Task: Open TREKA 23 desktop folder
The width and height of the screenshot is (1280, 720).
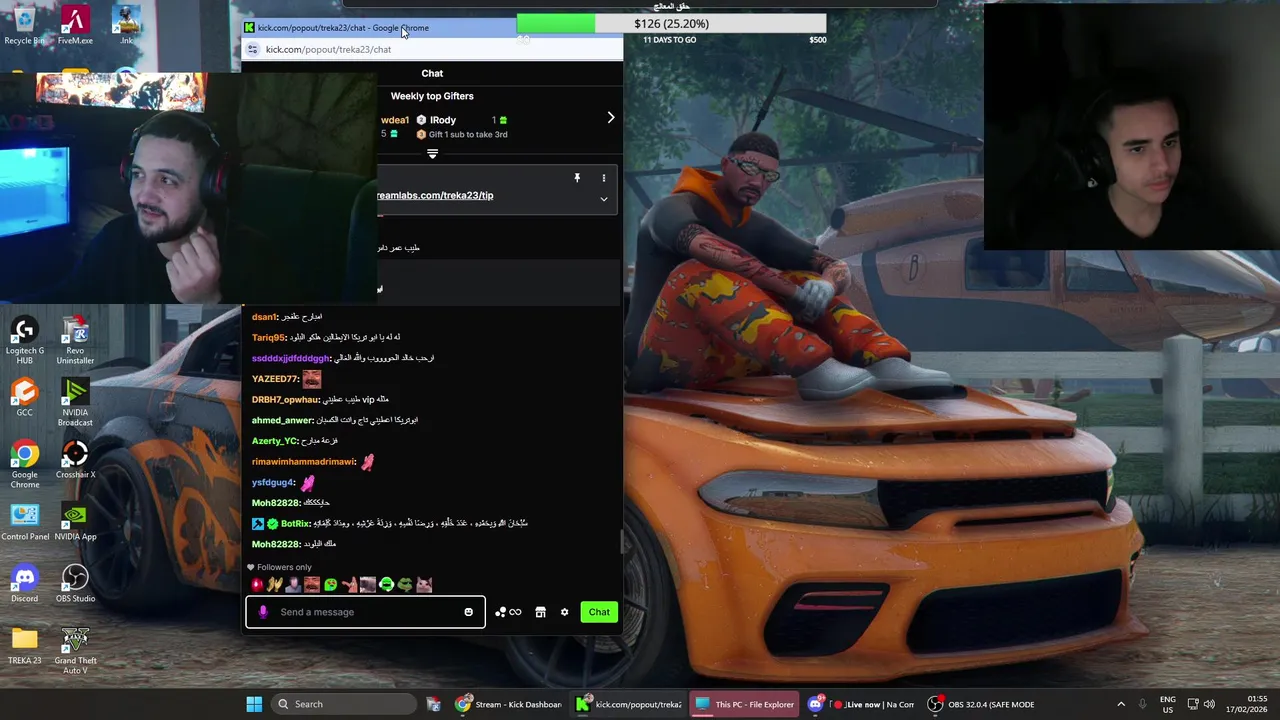Action: (x=24, y=645)
